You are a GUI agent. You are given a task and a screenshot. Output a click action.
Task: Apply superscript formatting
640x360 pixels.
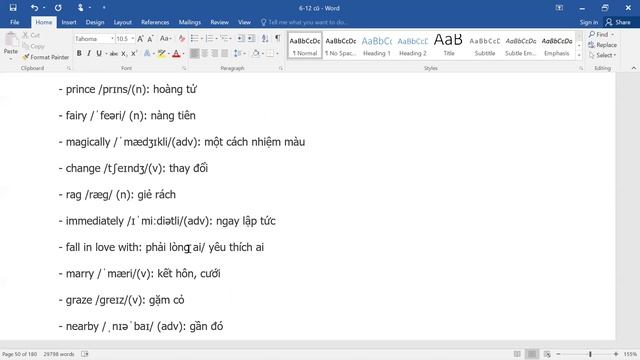(x=134, y=53)
